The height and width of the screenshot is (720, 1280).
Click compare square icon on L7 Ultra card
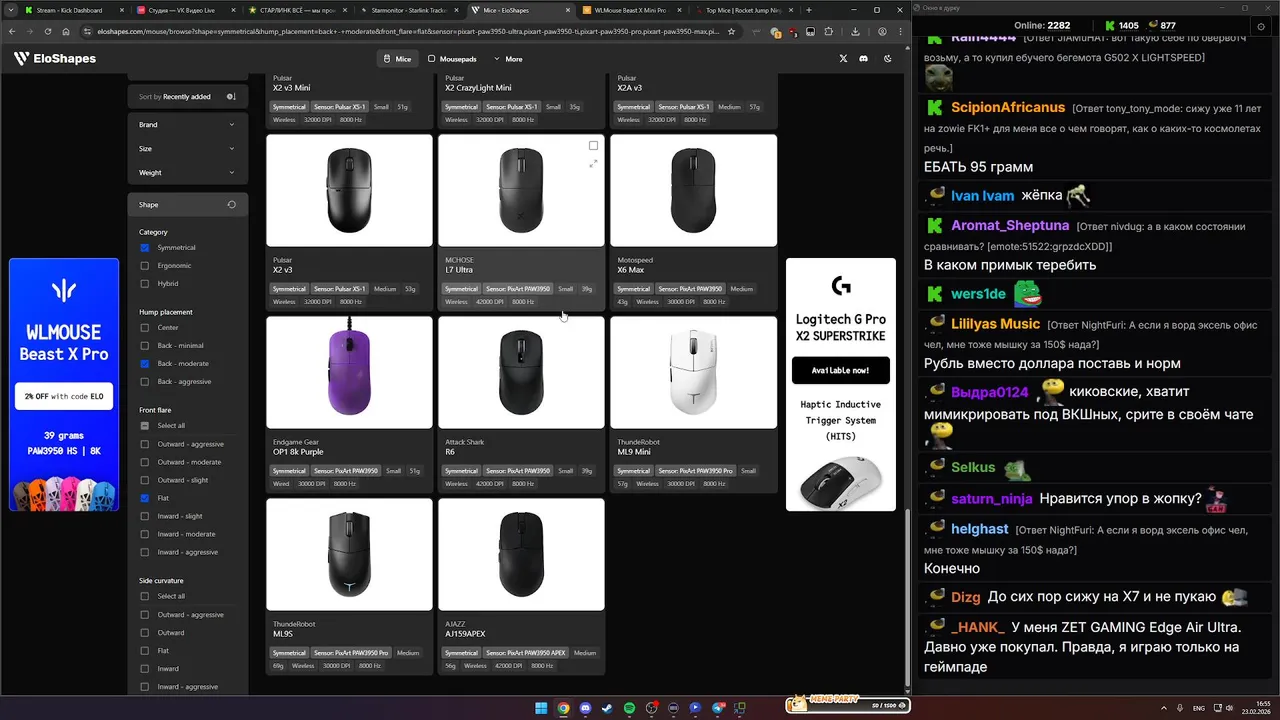tap(593, 146)
